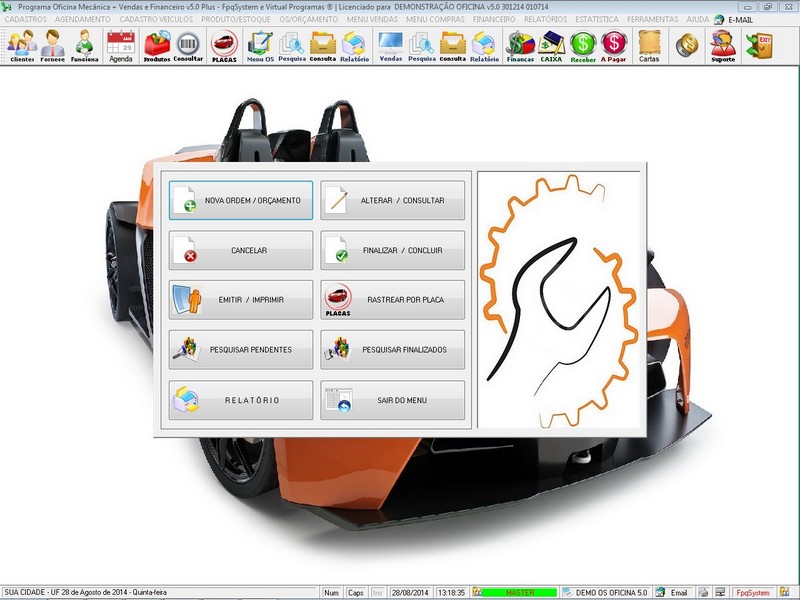The height and width of the screenshot is (600, 800).
Task: Open the Vendas monitor icon
Action: (x=391, y=45)
